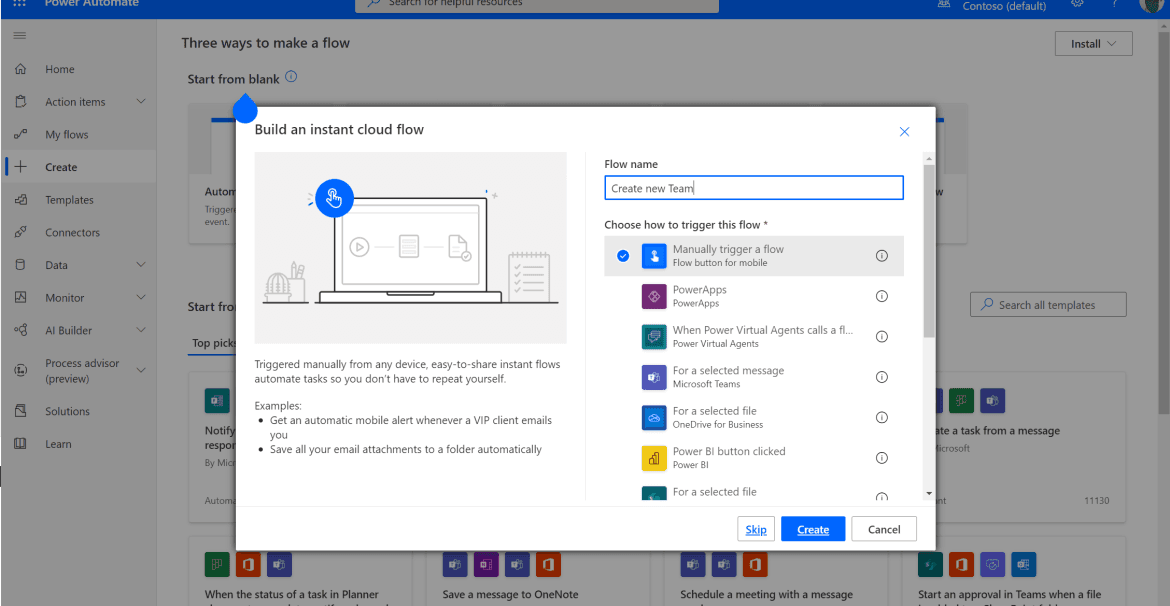Expand Process advisor submenu chevron

click(141, 370)
